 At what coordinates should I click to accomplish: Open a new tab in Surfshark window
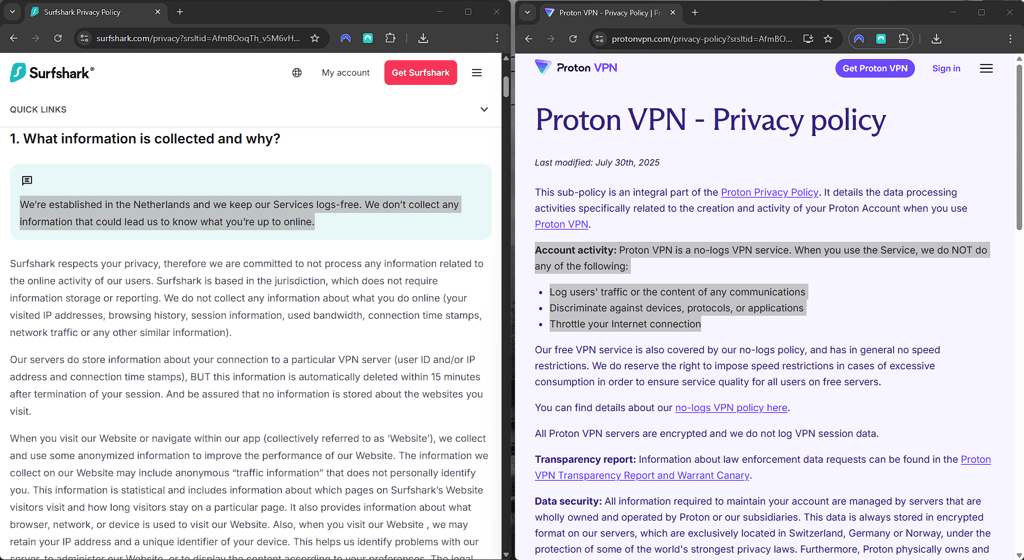(x=180, y=12)
